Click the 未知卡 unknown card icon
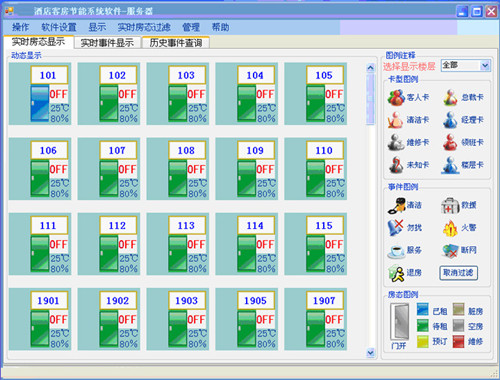 click(396, 165)
